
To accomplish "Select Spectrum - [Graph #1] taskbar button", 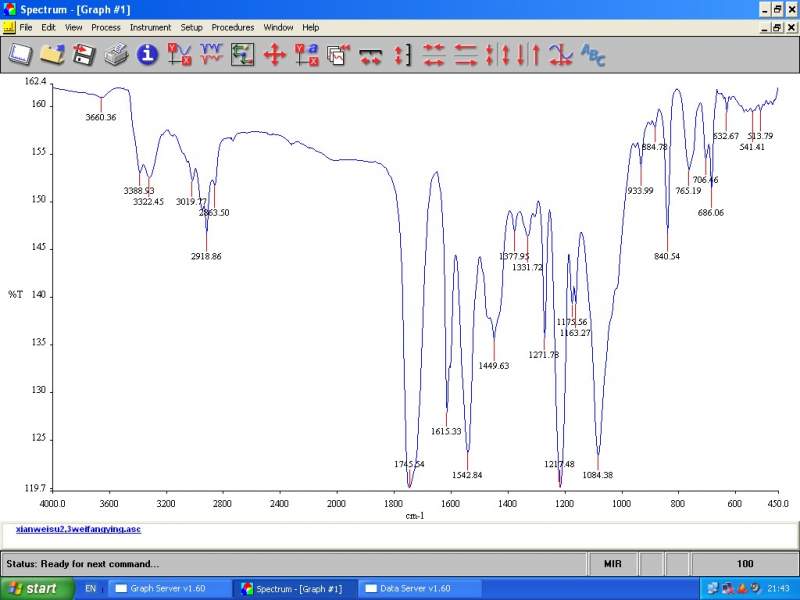I will pos(295,588).
